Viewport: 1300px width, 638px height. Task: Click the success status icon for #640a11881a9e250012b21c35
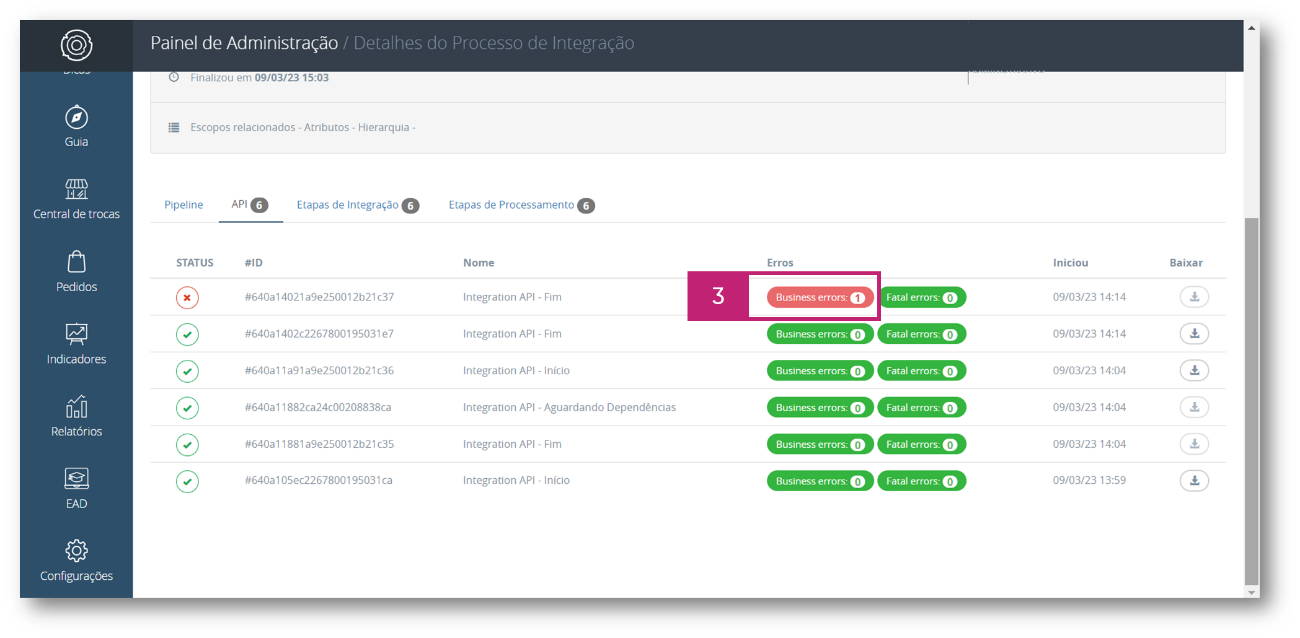(187, 444)
